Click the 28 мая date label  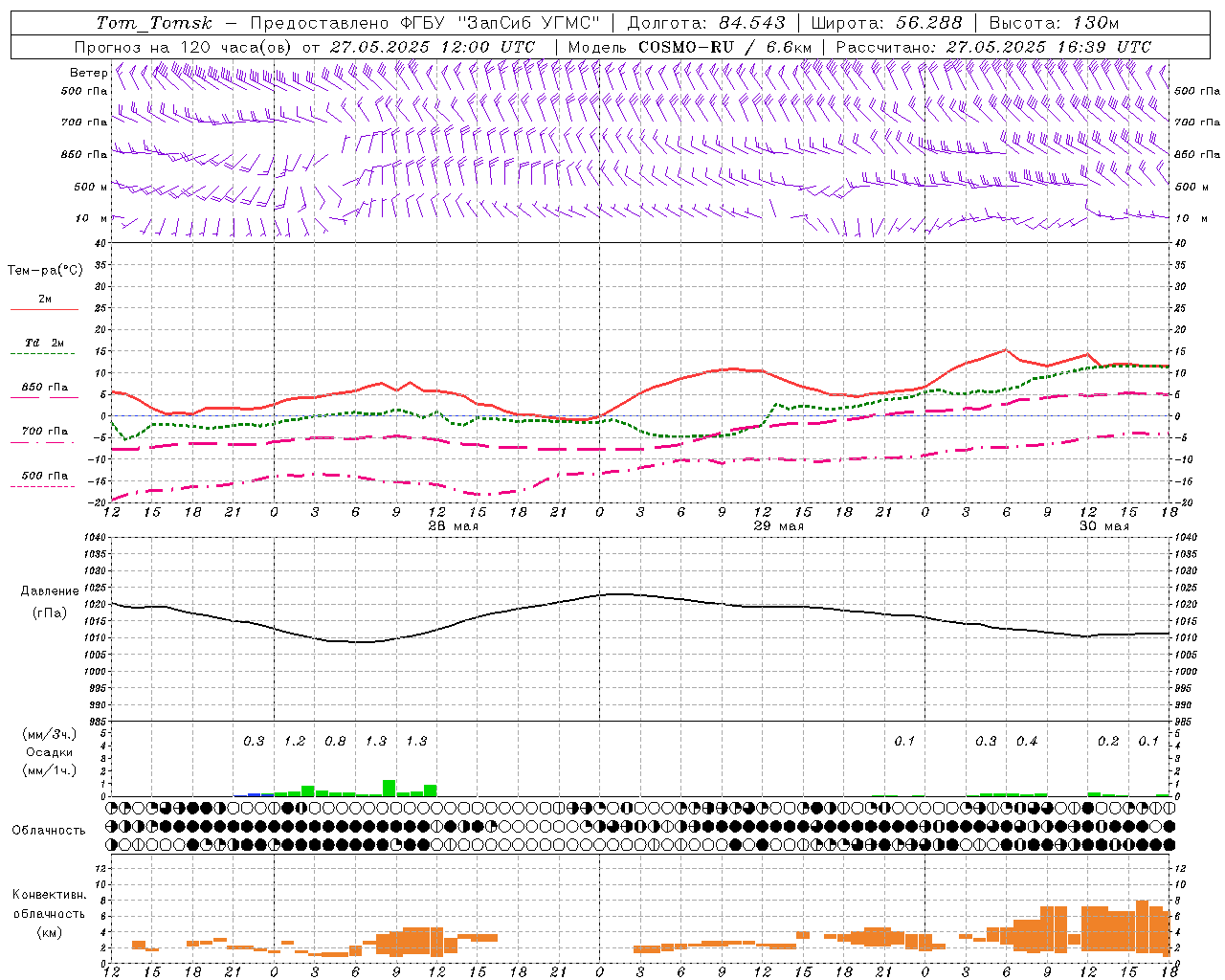(x=454, y=526)
